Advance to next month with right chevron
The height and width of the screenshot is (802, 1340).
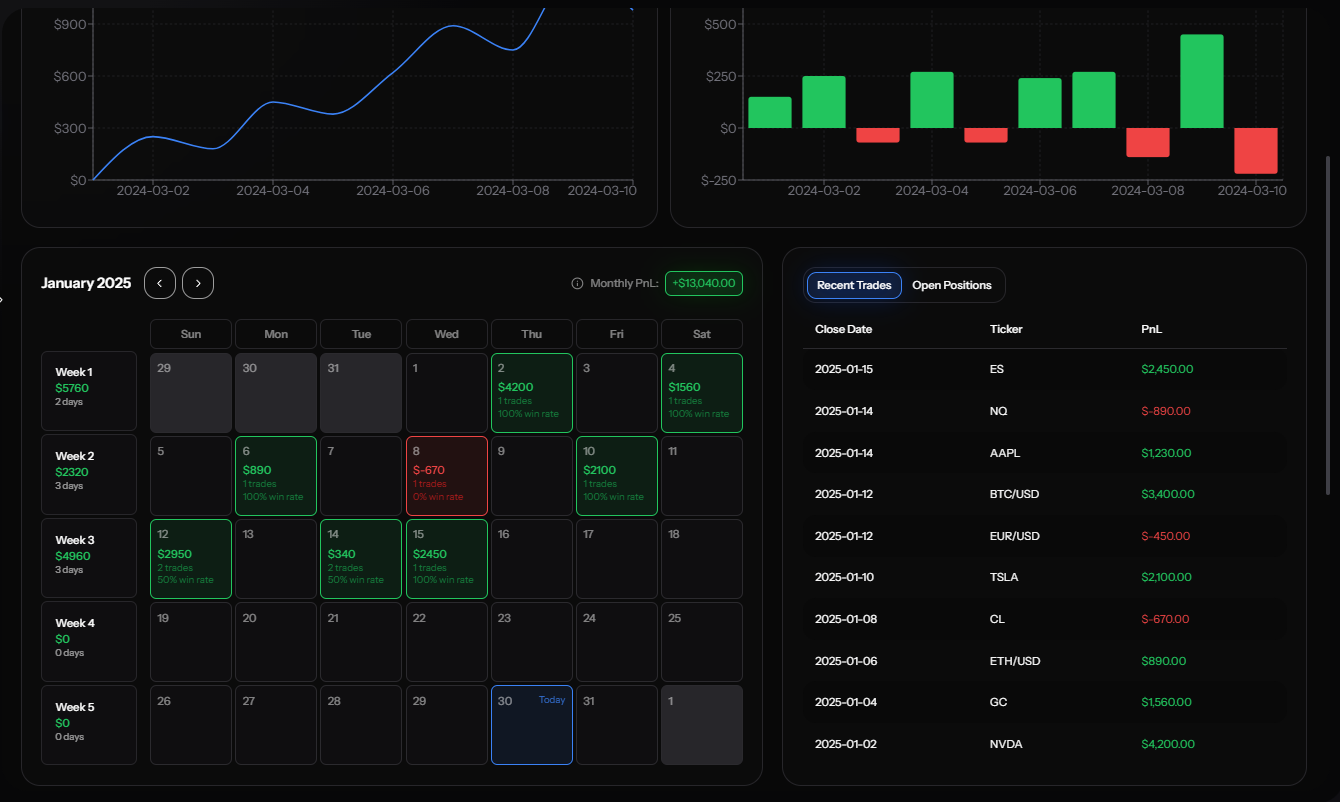[198, 283]
